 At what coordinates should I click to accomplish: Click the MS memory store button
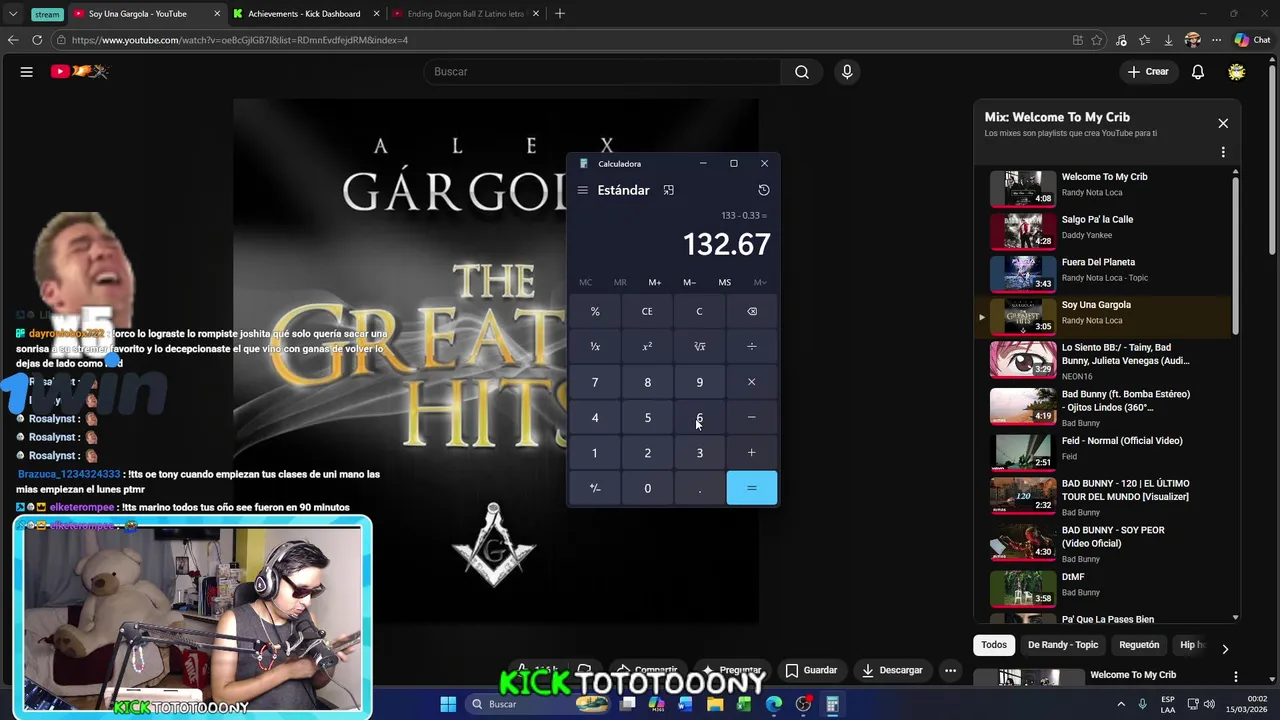(x=724, y=282)
